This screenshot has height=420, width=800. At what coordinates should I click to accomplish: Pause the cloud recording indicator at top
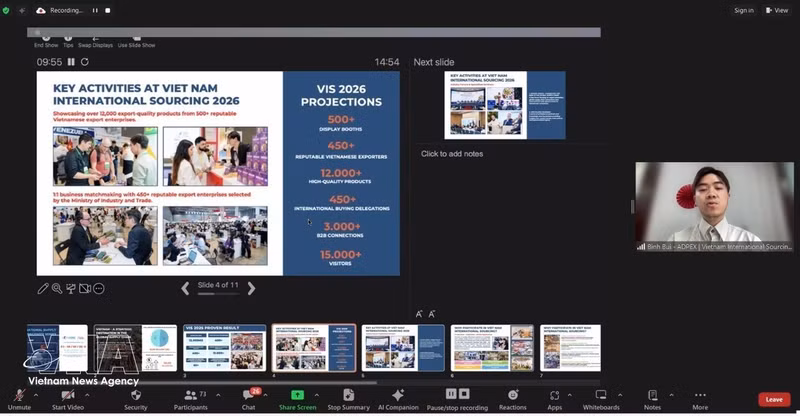pyautogui.click(x=95, y=10)
